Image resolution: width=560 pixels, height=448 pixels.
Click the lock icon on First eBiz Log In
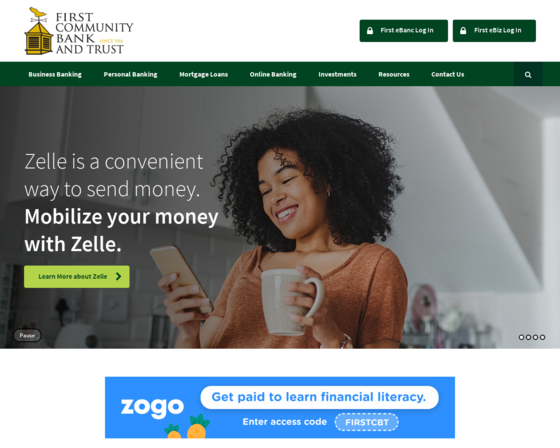[x=463, y=31]
